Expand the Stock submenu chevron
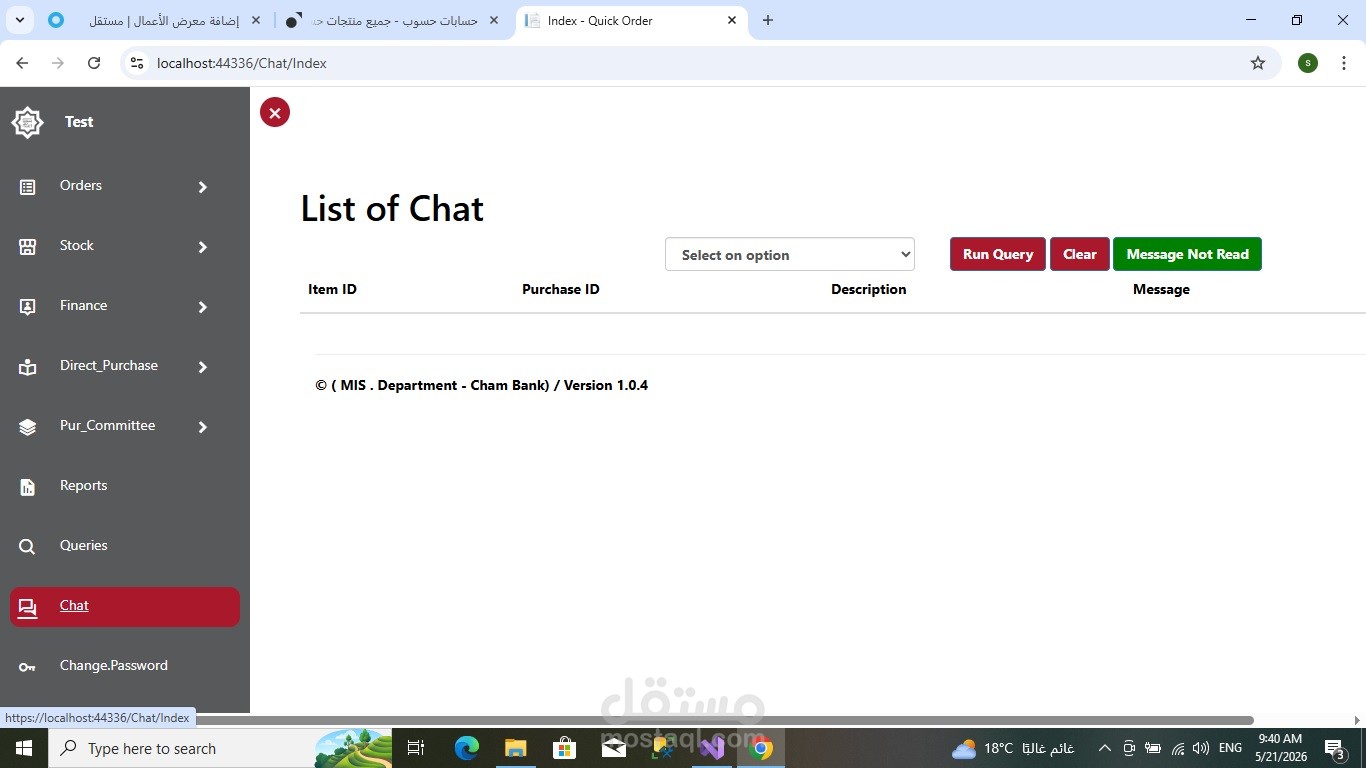 203,247
